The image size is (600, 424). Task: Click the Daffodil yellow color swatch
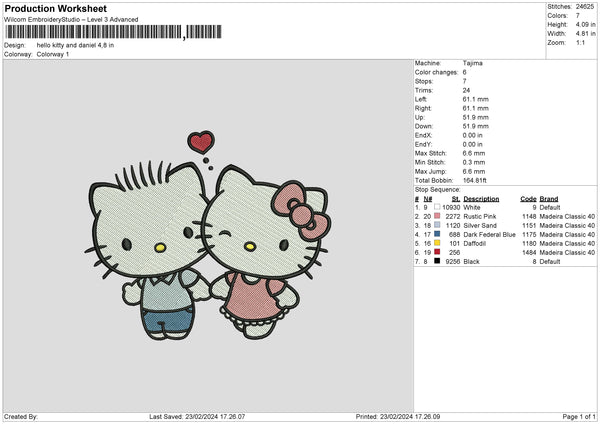coord(437,243)
